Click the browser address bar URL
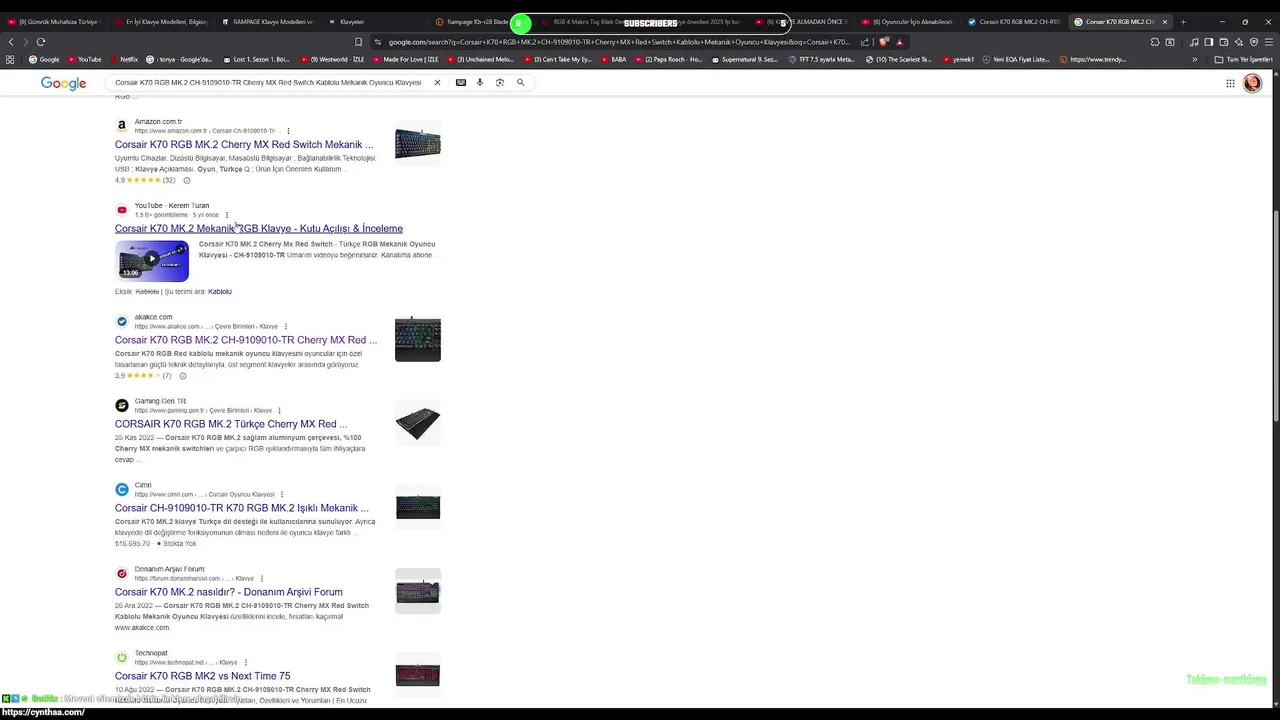Viewport: 1280px width, 720px height. [619, 42]
